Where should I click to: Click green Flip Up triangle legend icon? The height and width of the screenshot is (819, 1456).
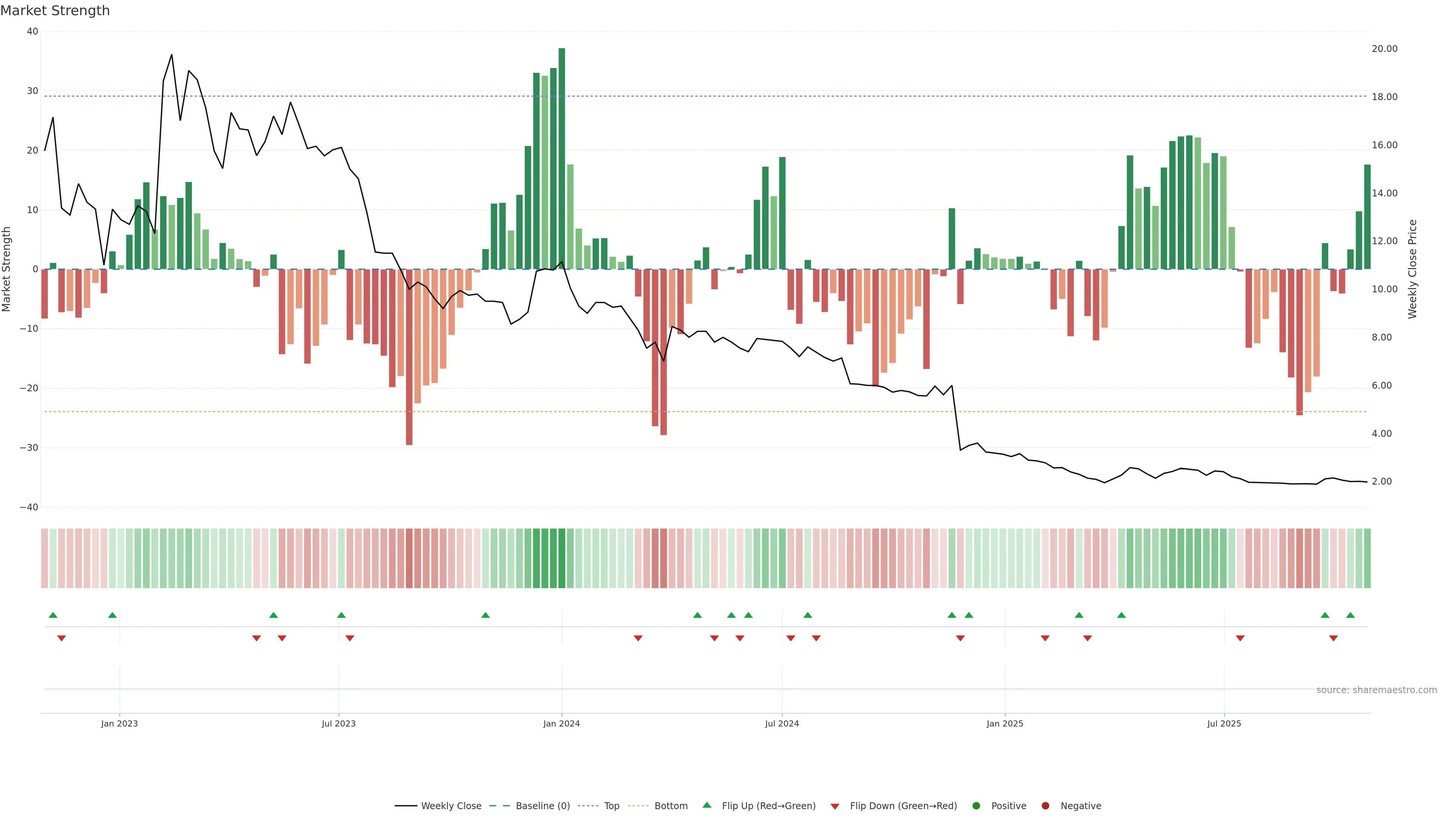pyautogui.click(x=706, y=805)
